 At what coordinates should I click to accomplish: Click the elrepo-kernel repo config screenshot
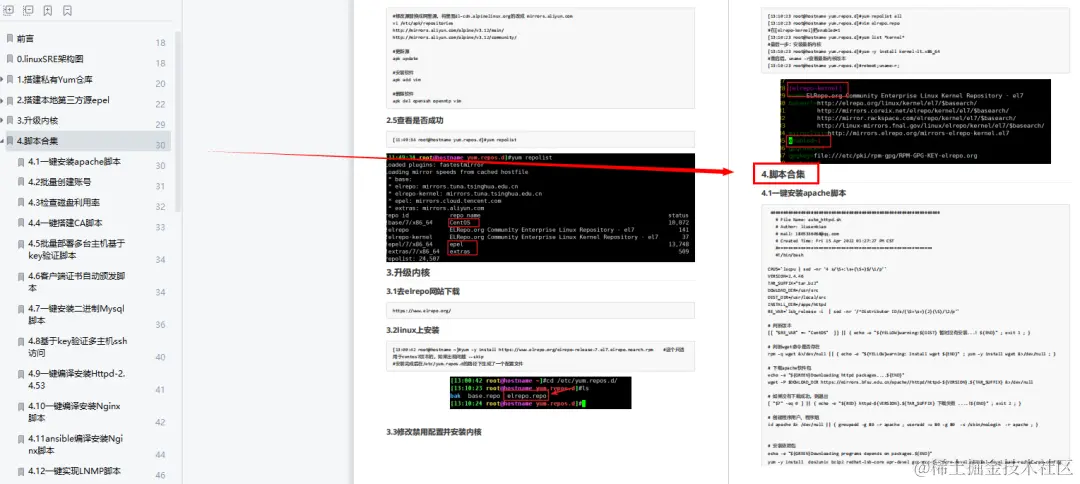tap(915, 121)
